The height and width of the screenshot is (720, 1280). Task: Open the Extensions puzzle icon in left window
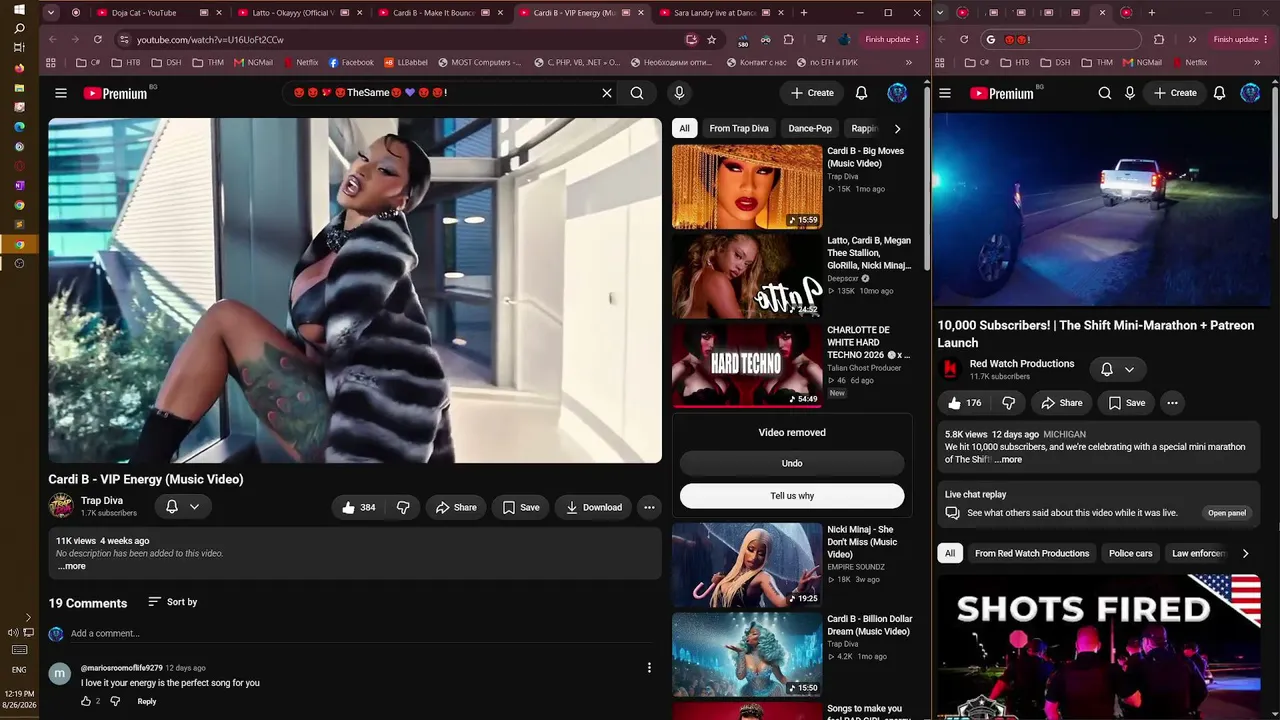click(x=788, y=39)
